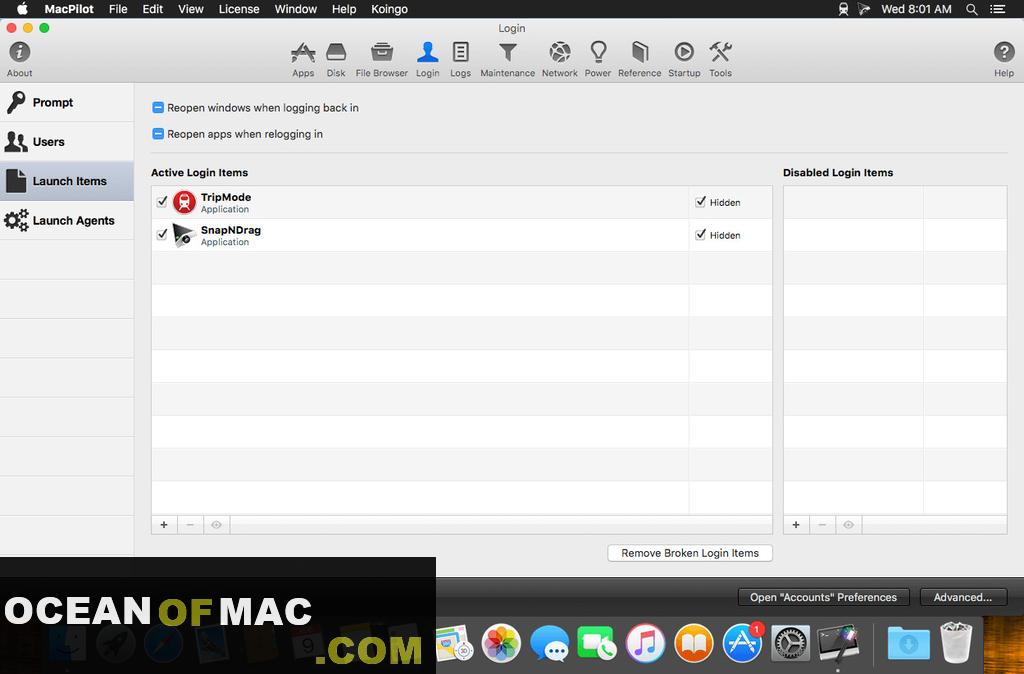The image size is (1024, 674).
Task: Select the TripMode row name
Action: pos(226,197)
